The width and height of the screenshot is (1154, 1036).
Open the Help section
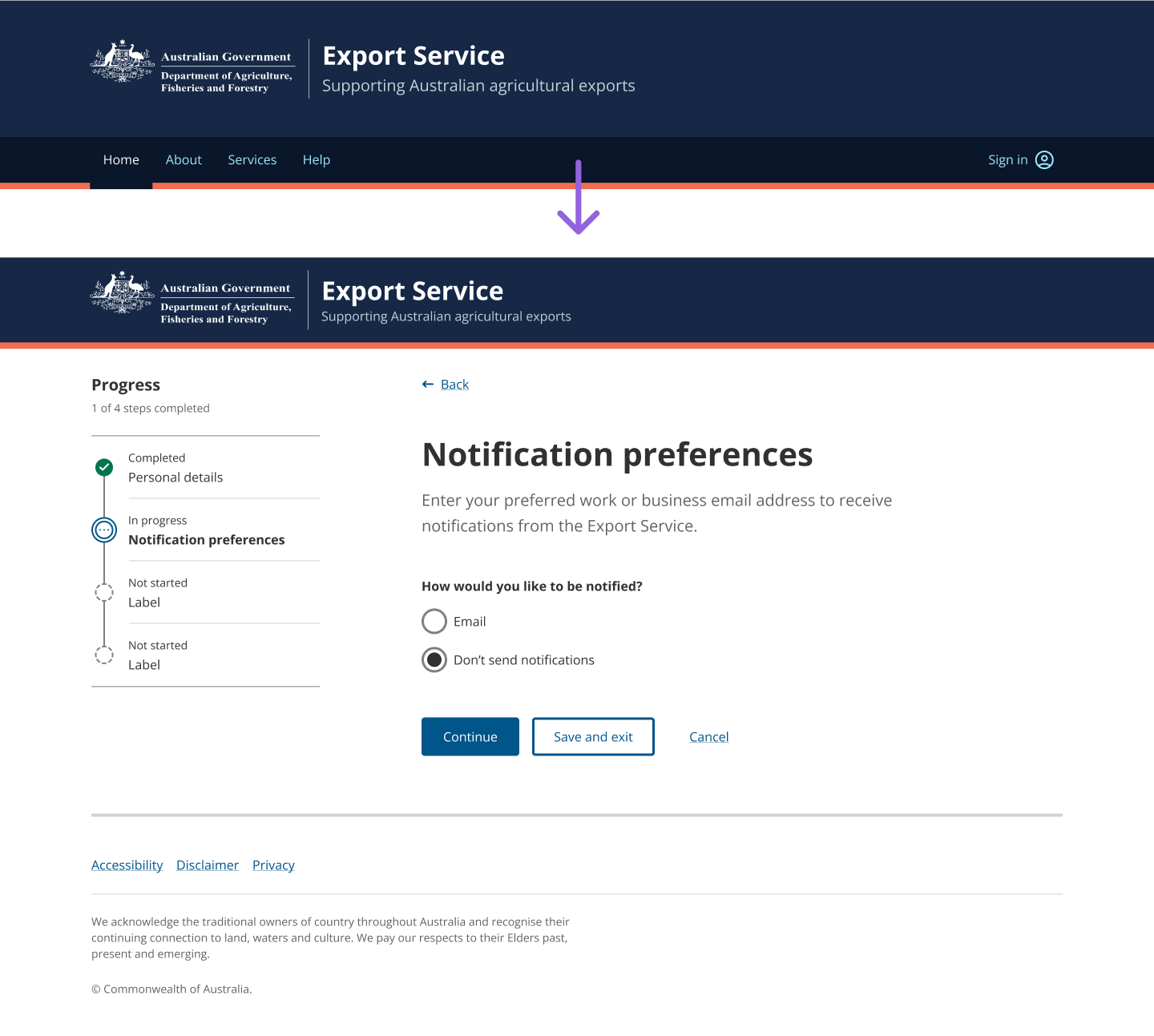316,159
